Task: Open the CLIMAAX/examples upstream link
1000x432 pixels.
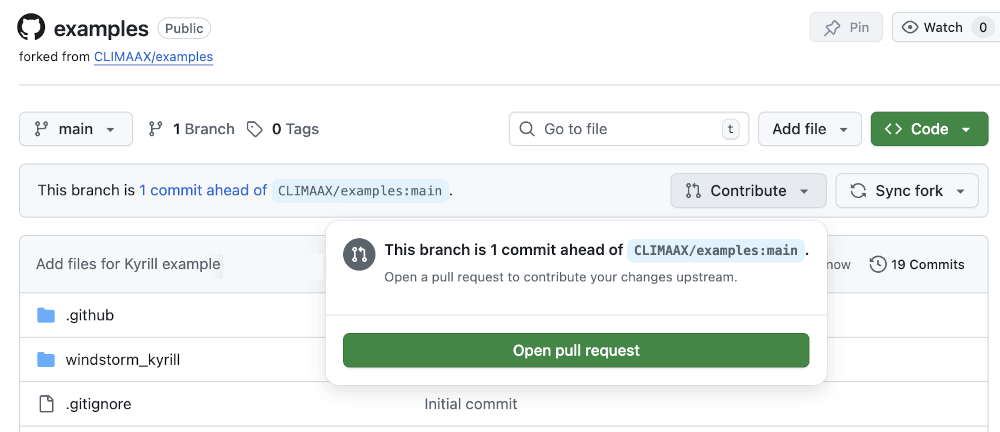Action: click(x=153, y=57)
